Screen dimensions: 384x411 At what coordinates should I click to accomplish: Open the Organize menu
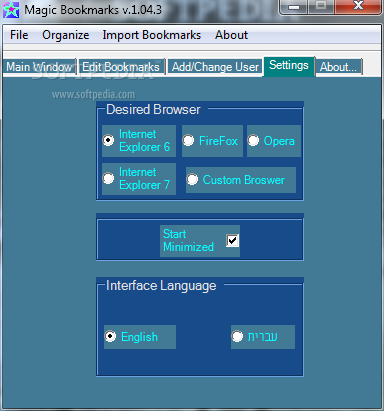click(x=66, y=35)
